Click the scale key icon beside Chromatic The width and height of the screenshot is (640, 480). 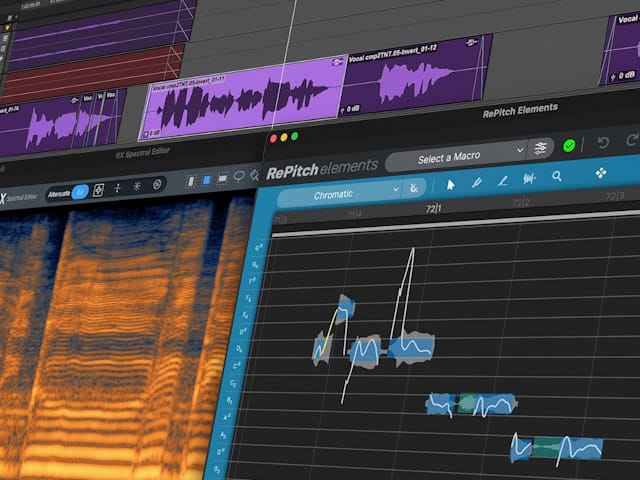click(x=413, y=188)
